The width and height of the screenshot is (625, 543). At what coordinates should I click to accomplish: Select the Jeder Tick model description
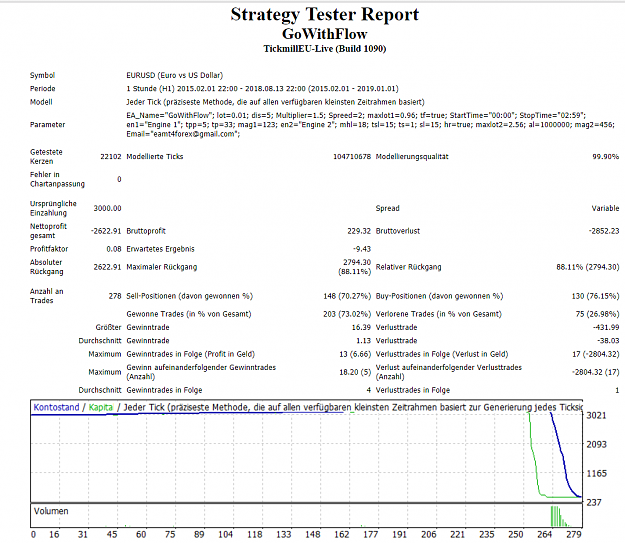pyautogui.click(x=275, y=102)
